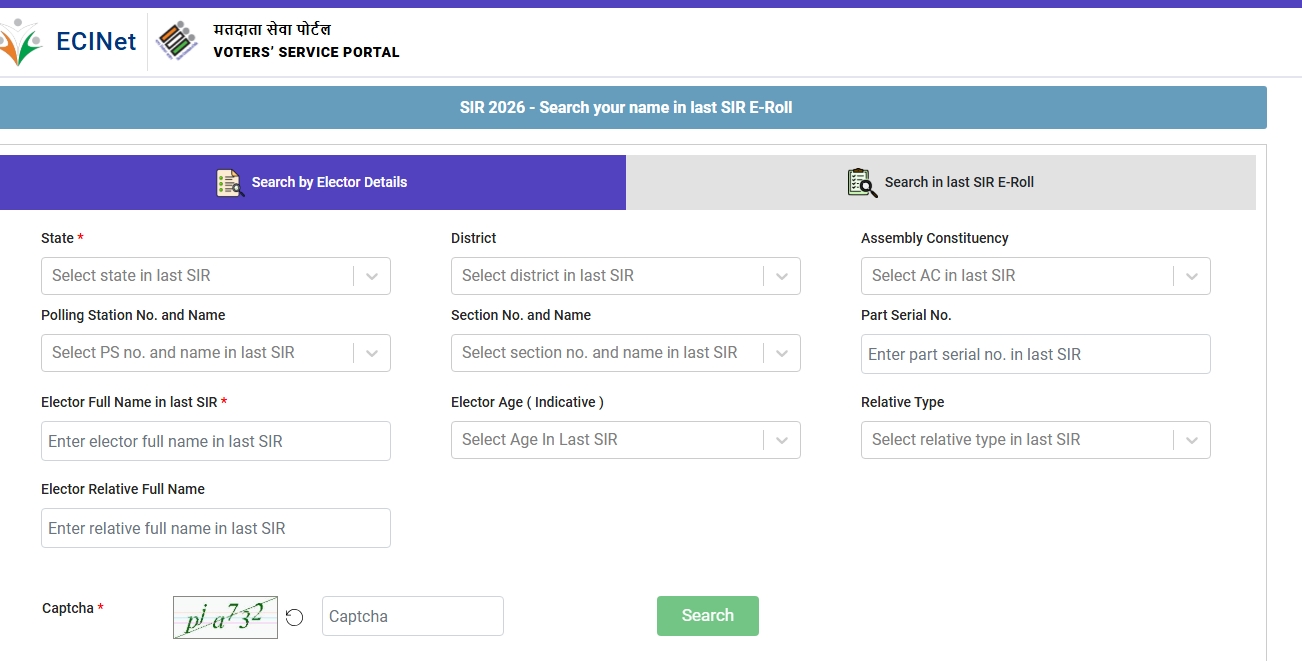Expand the Relative Type dropdown
The height and width of the screenshot is (661, 1302).
1035,440
